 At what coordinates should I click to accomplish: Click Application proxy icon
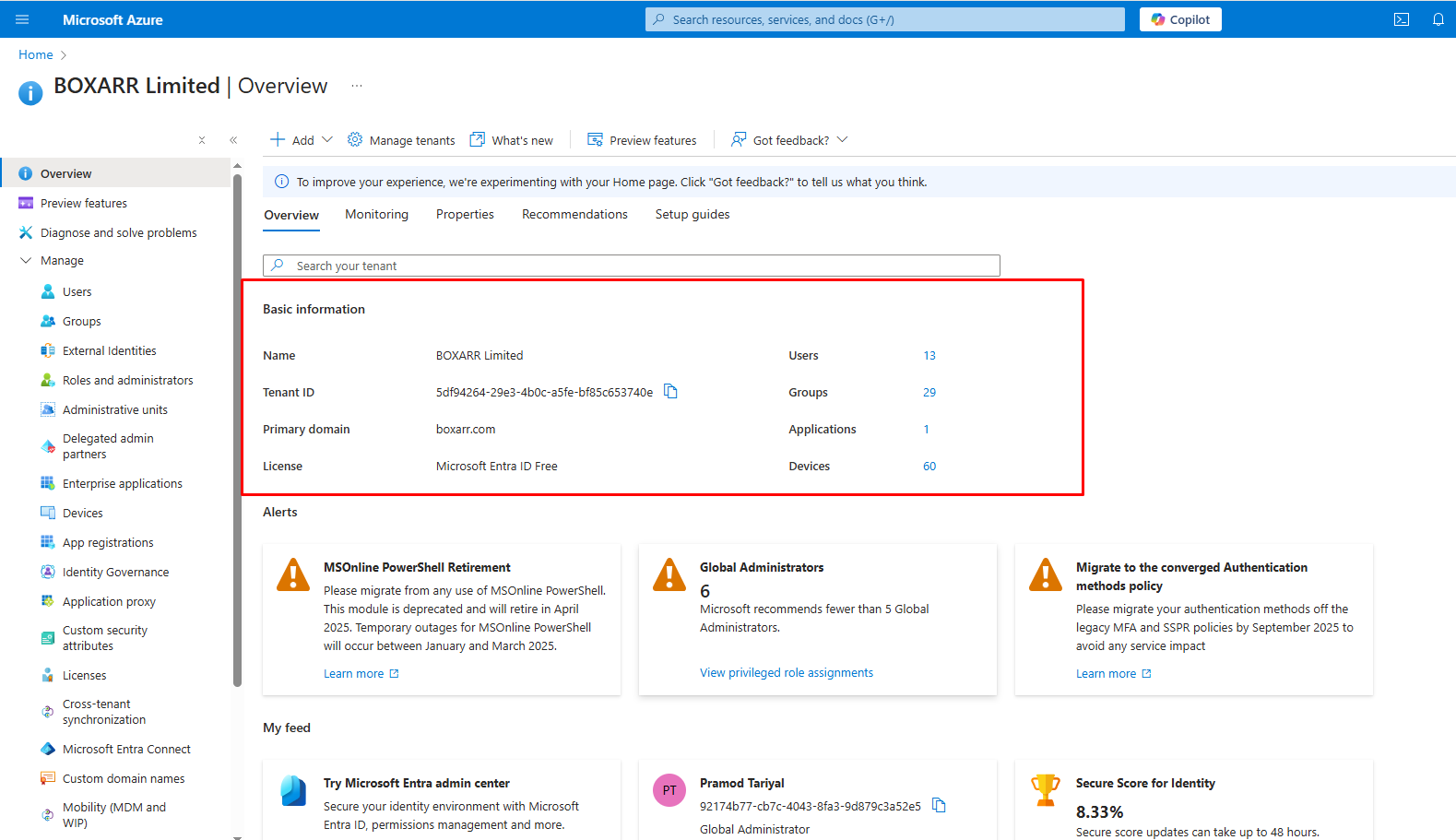[48, 601]
